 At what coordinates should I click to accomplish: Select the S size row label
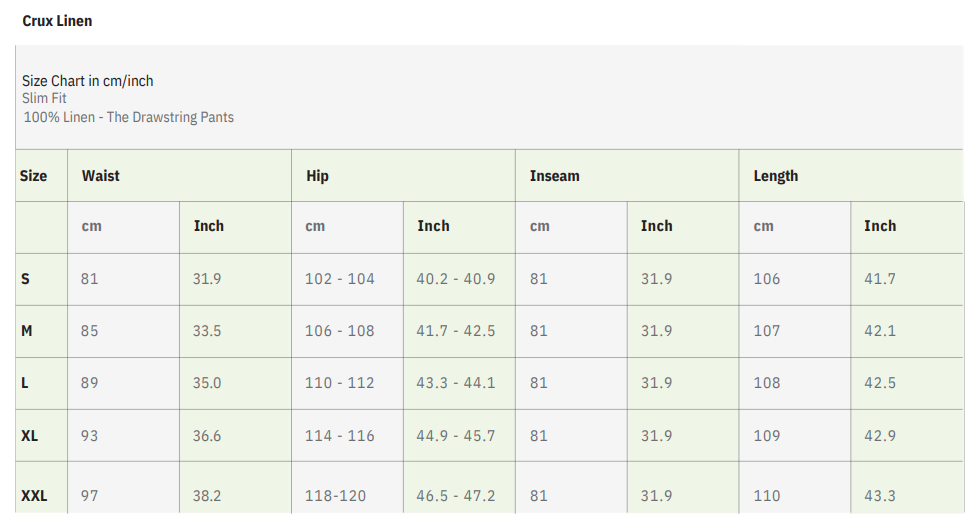(26, 279)
